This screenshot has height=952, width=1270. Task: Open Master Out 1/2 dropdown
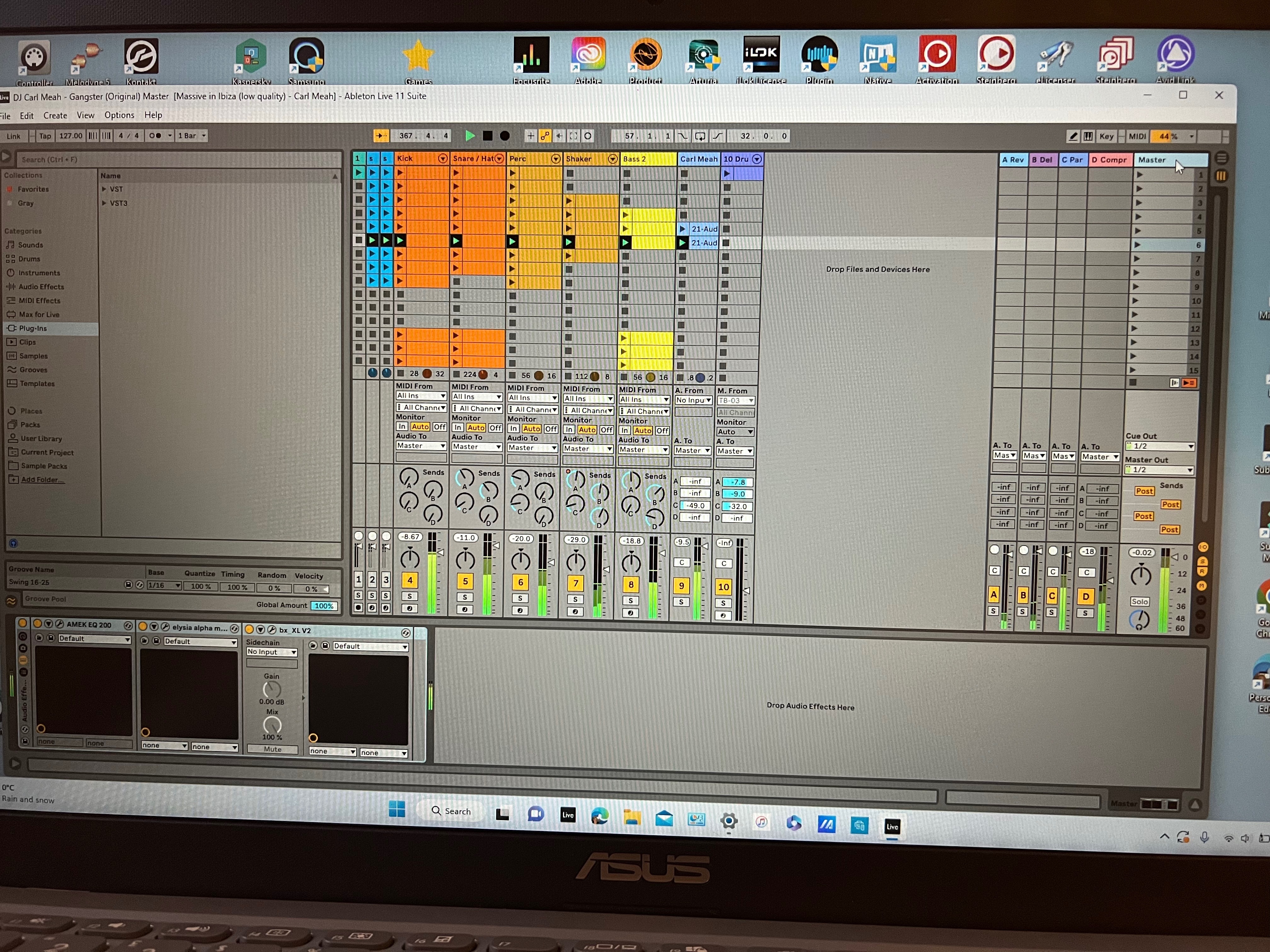[x=1160, y=470]
